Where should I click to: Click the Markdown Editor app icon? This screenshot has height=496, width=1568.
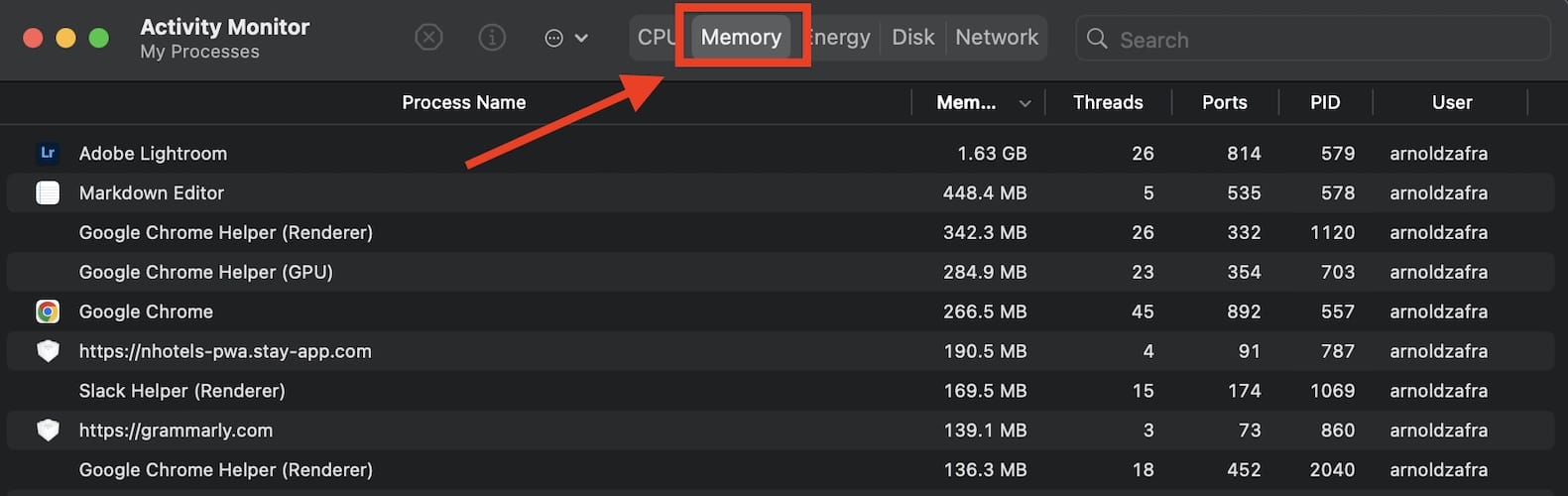[48, 192]
